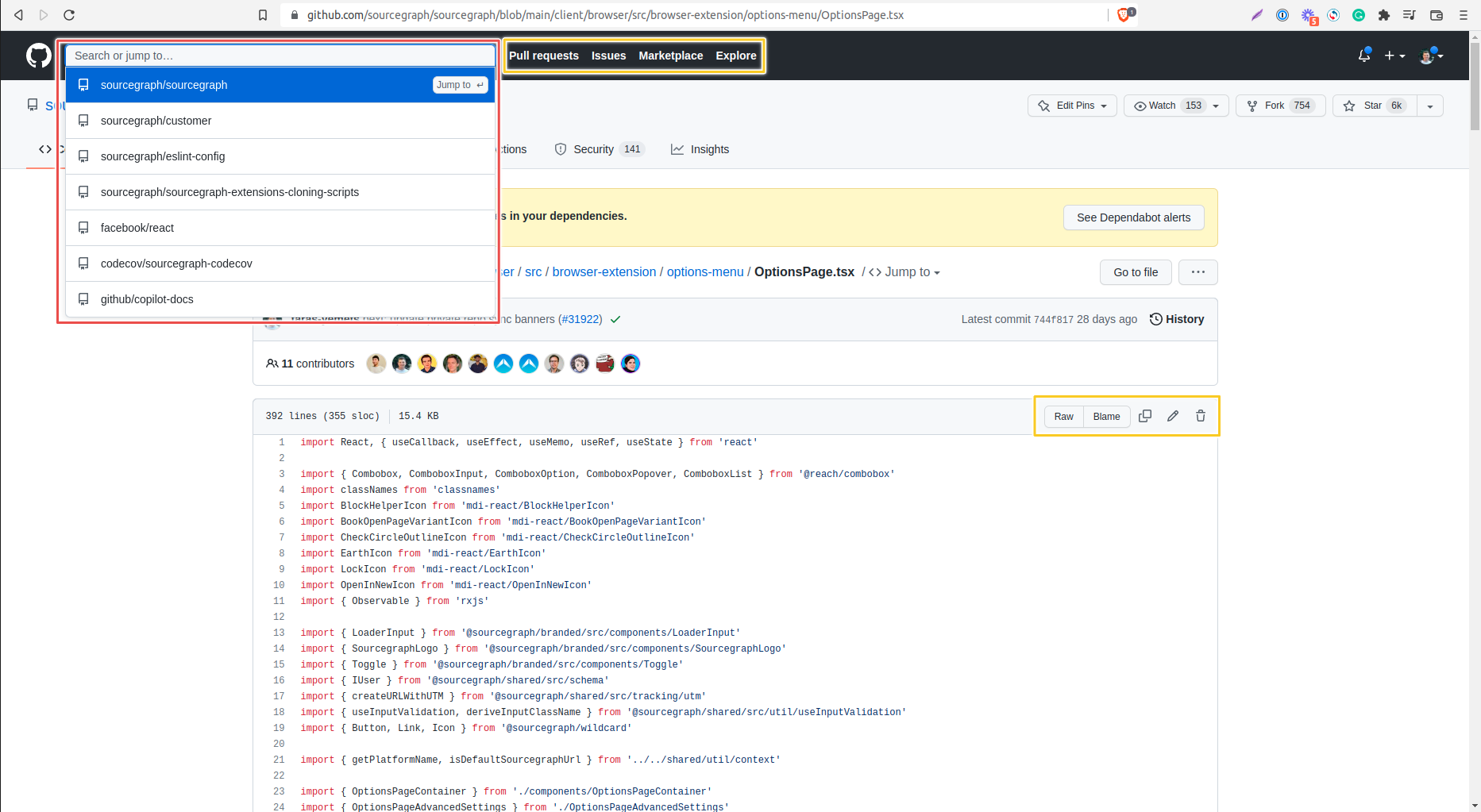Click the GitHub octocat logo
This screenshot has height=812, width=1481.
click(x=38, y=56)
